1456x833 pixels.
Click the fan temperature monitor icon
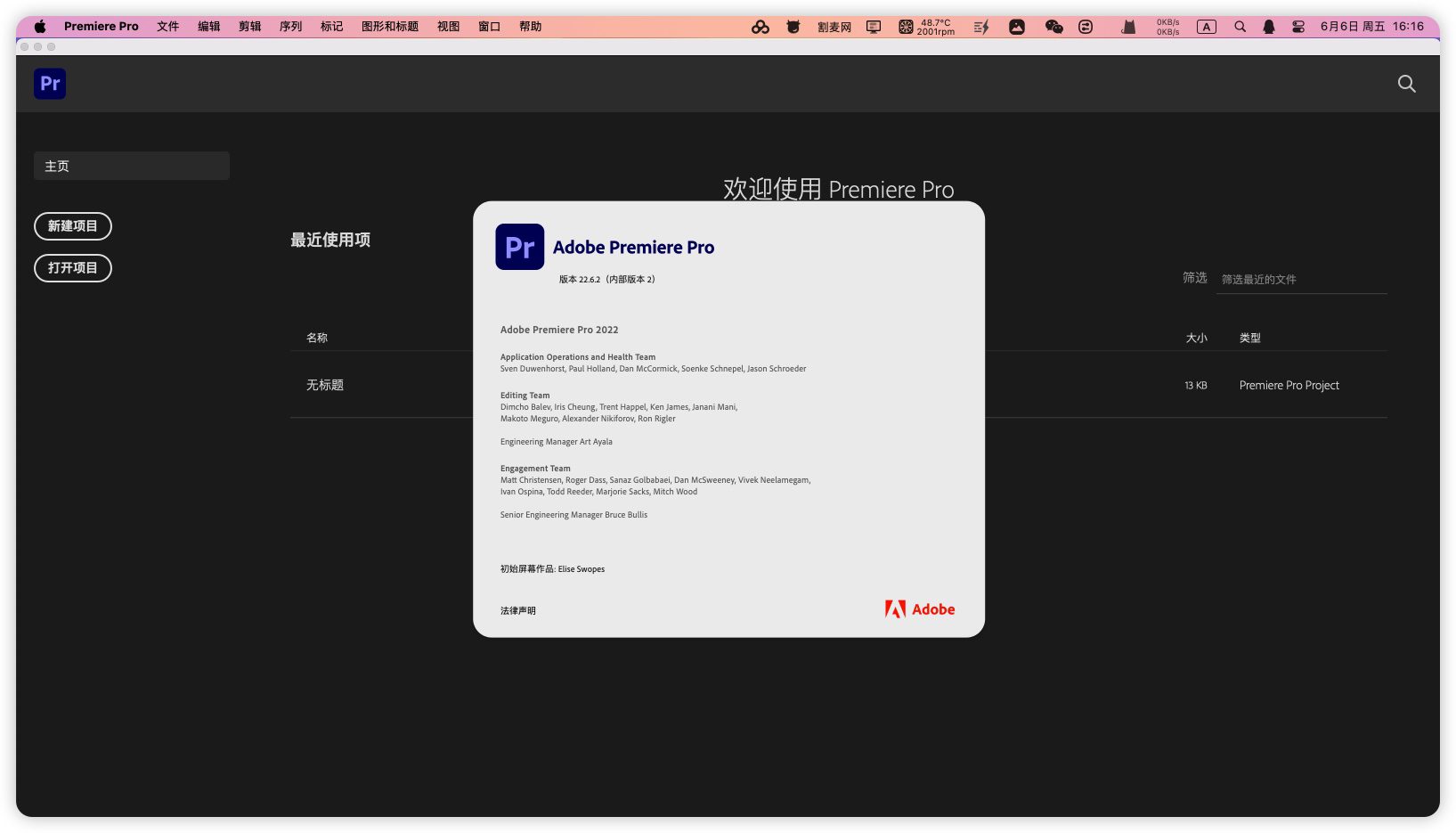point(906,27)
